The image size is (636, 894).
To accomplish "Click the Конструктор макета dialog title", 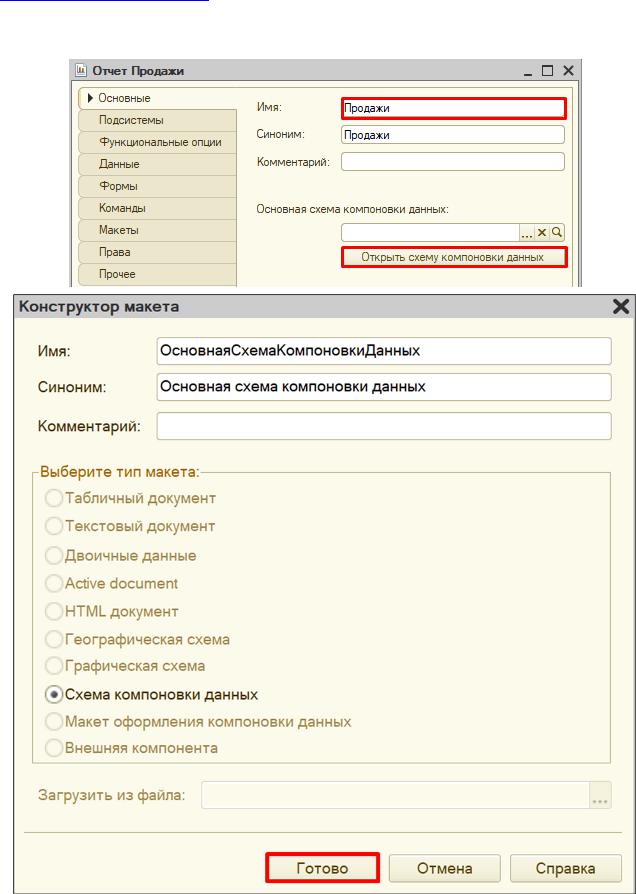I will pyautogui.click(x=99, y=307).
